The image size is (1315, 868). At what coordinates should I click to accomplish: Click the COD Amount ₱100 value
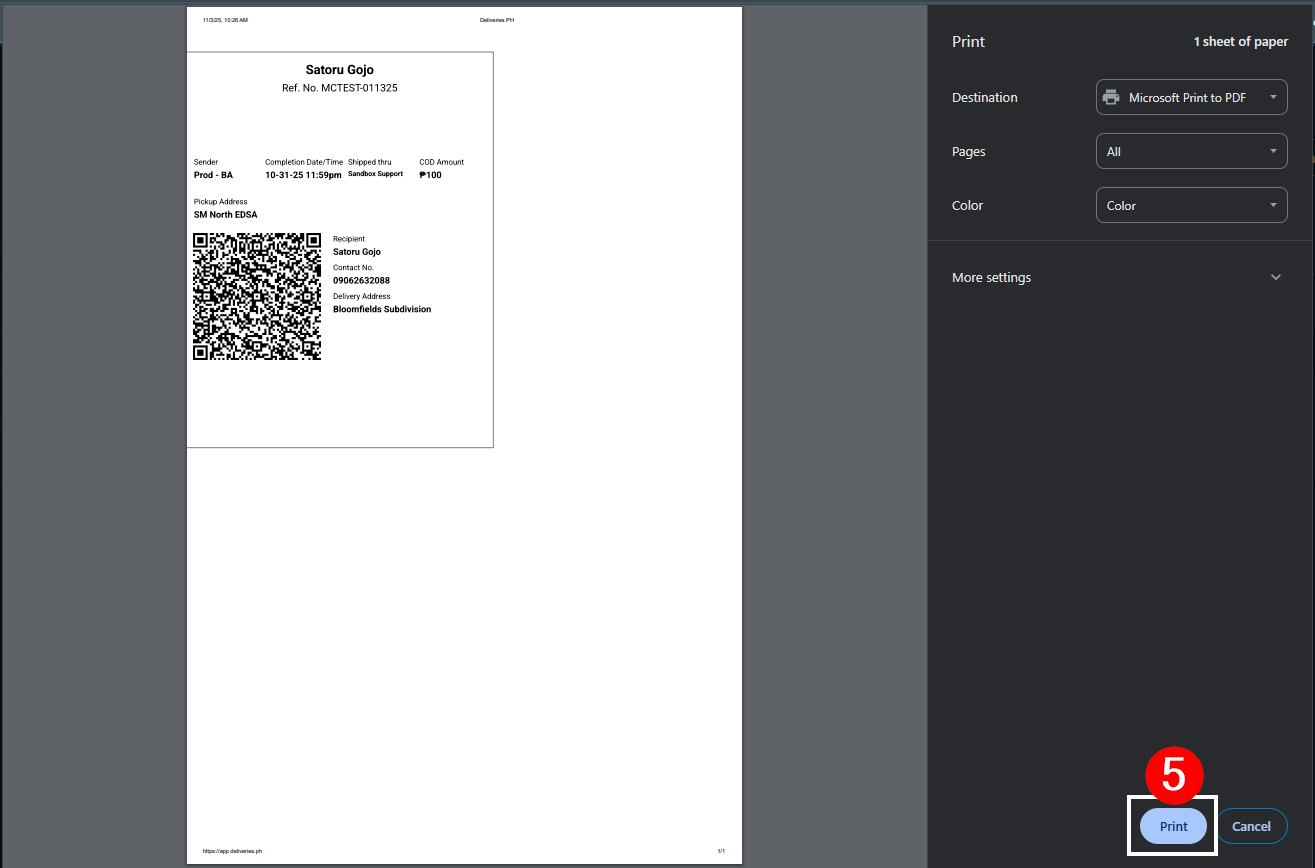pyautogui.click(x=430, y=175)
